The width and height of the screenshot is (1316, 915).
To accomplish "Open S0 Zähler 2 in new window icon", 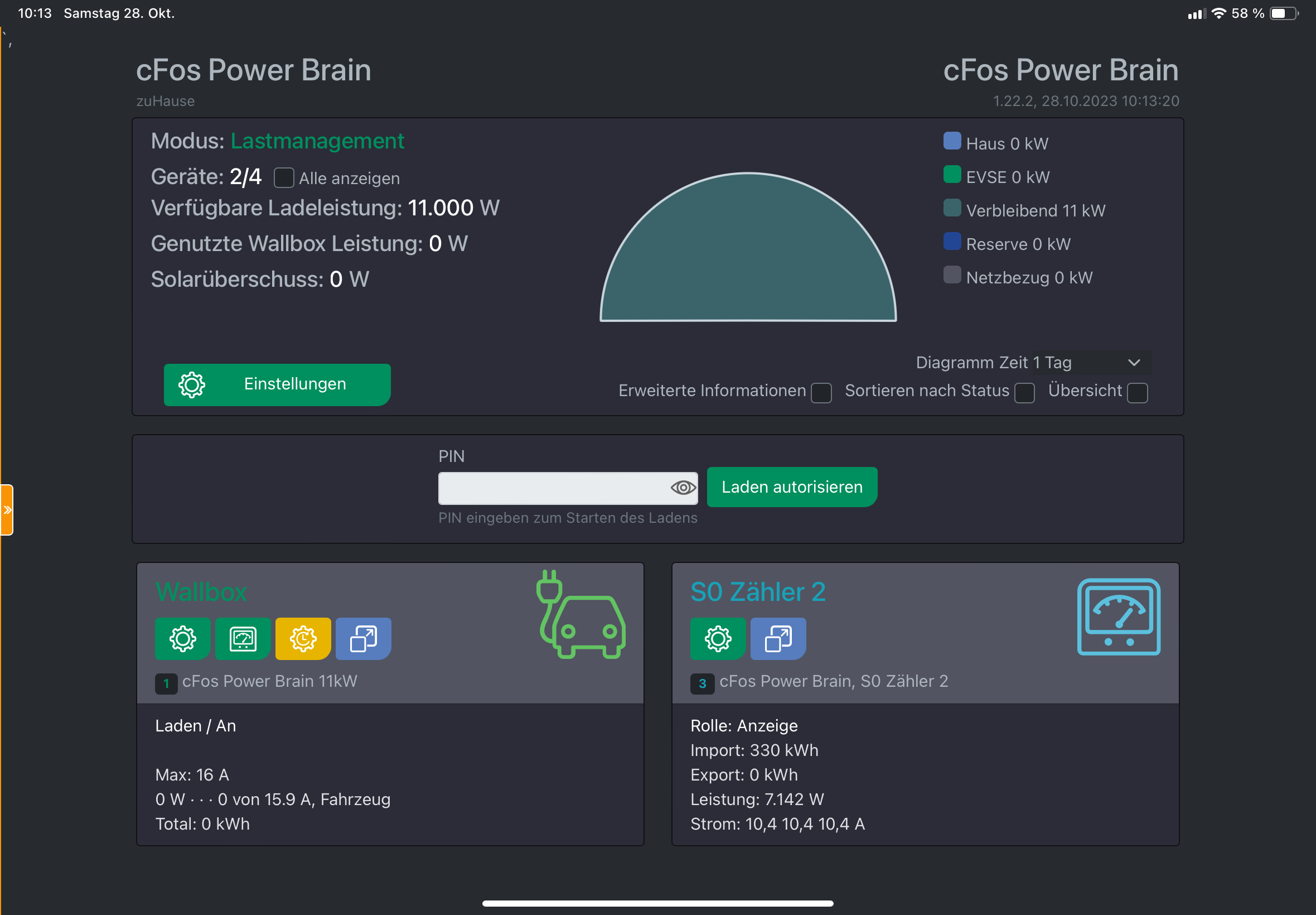I will pyautogui.click(x=778, y=639).
